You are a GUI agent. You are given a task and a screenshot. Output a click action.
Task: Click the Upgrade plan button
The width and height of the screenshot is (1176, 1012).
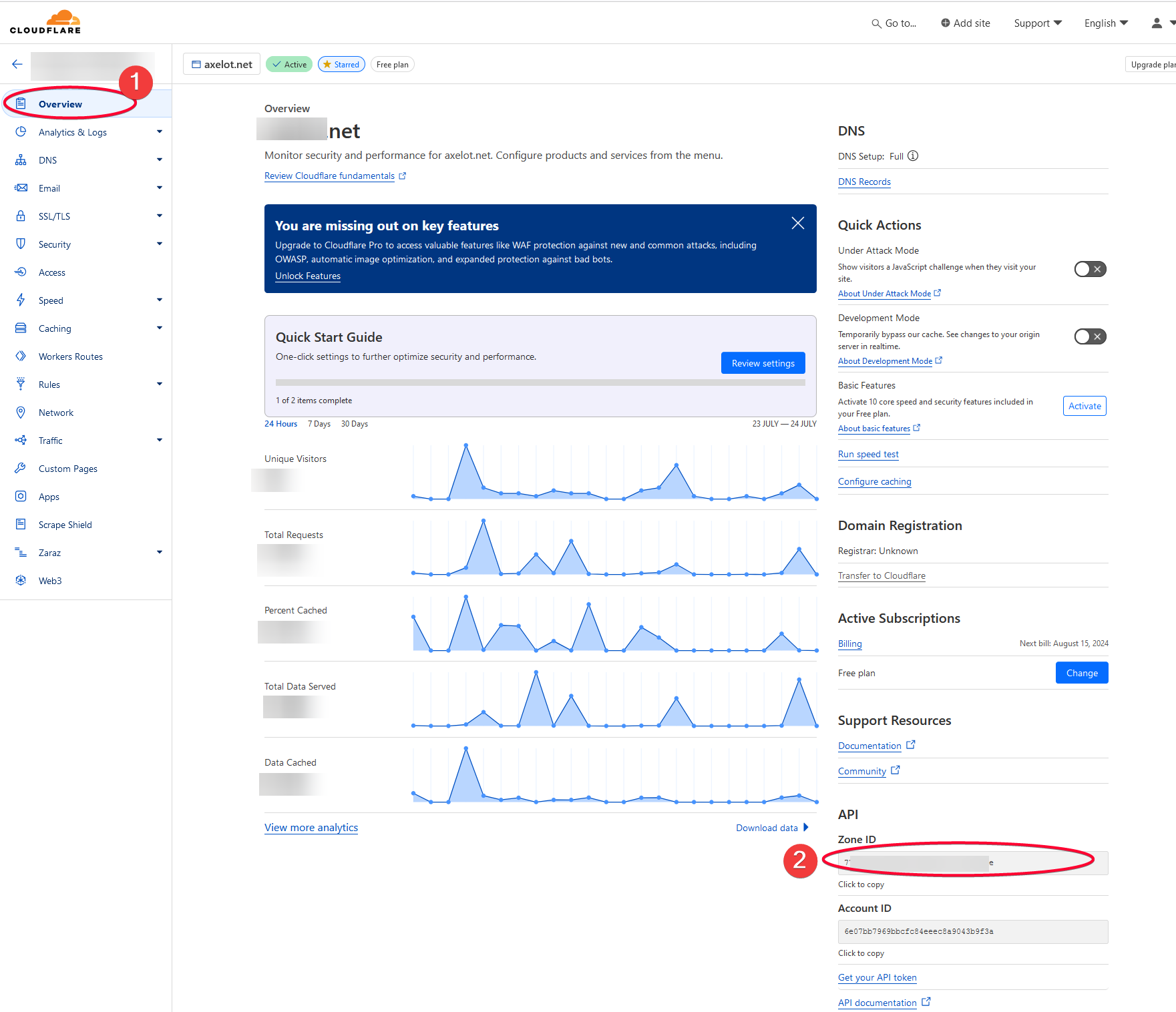(1151, 64)
